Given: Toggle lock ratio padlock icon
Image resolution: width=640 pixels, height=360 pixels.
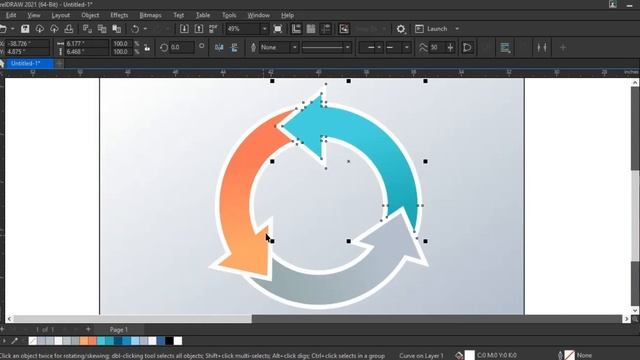Looking at the screenshot, I should tap(147, 48).
